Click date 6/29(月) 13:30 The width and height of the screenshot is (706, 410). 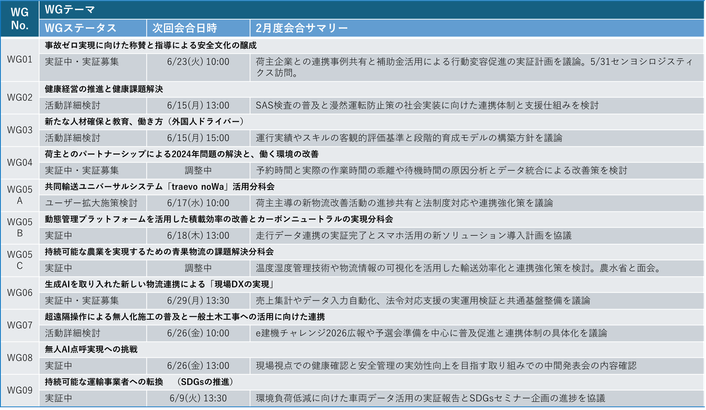198,300
